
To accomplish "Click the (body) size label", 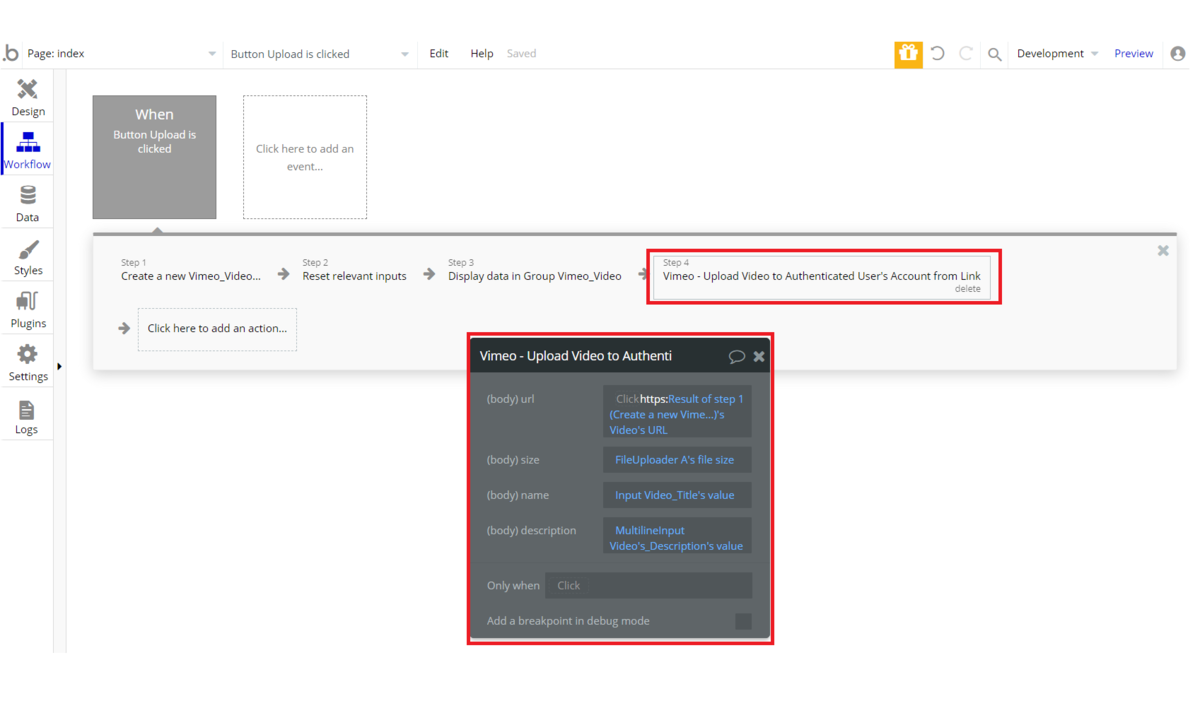I will click(513, 461).
